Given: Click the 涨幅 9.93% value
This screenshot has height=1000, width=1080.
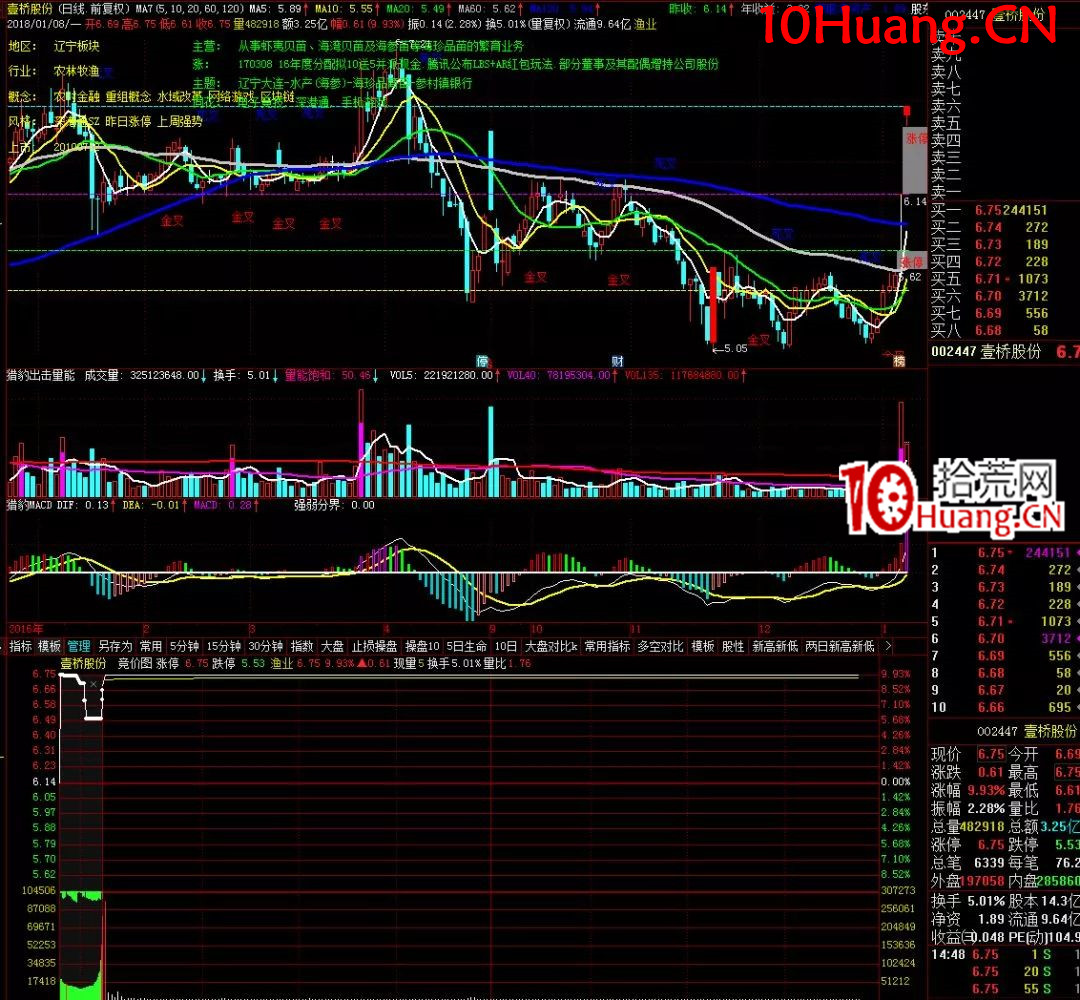Looking at the screenshot, I should tap(986, 790).
